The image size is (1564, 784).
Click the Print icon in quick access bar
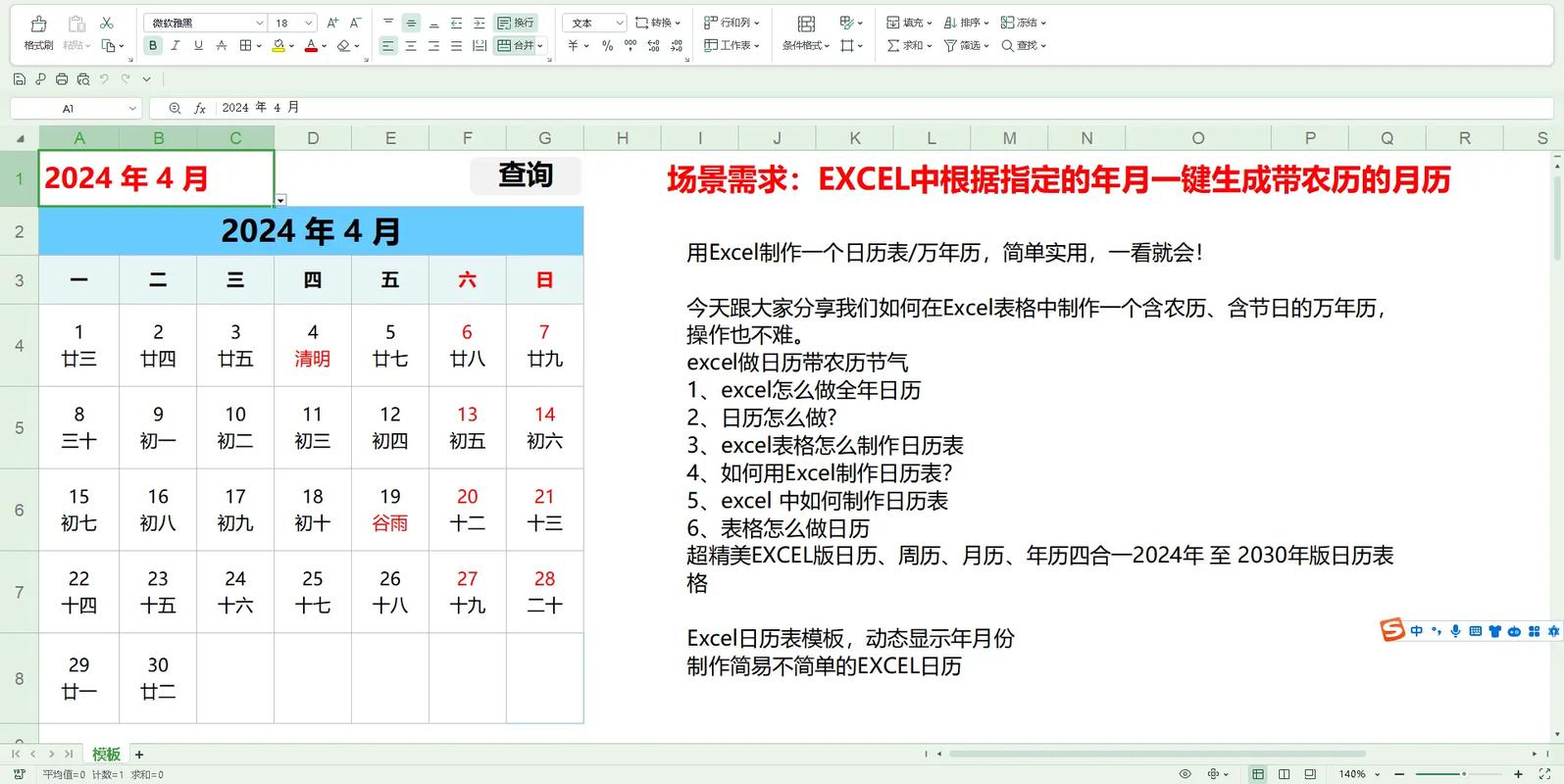[x=62, y=79]
